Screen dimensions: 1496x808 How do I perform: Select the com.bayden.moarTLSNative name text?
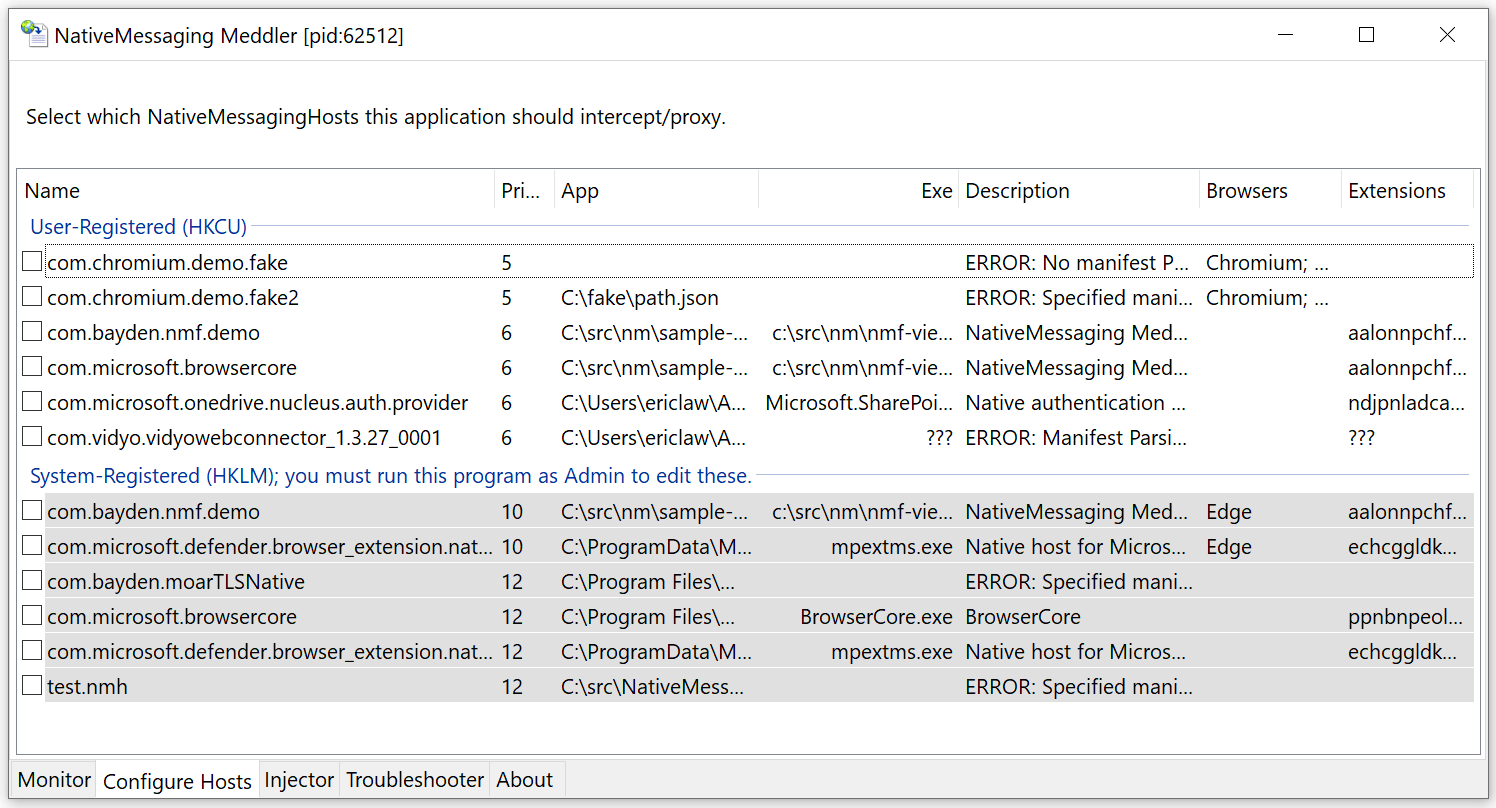coord(176,581)
